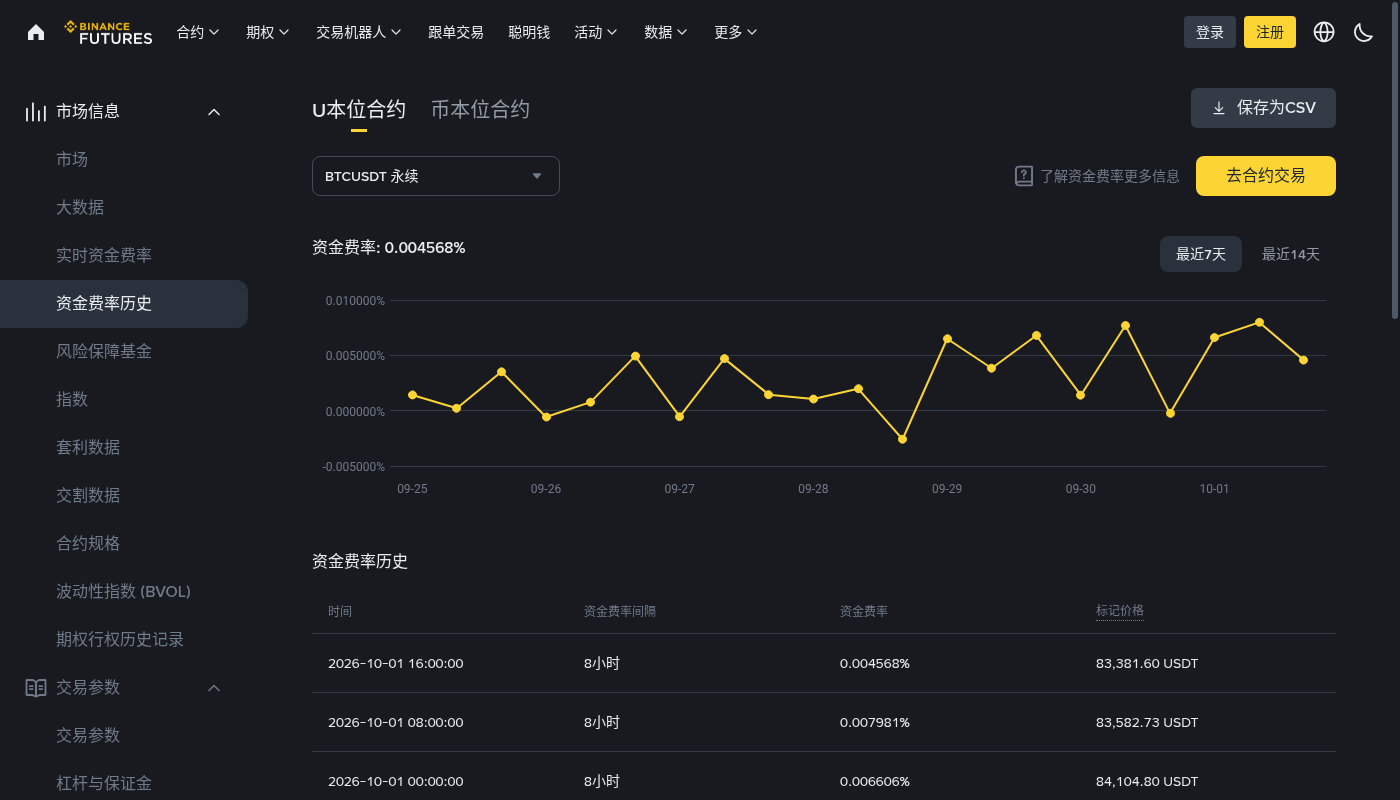Switch to the U本位合约 tab

tap(359, 110)
